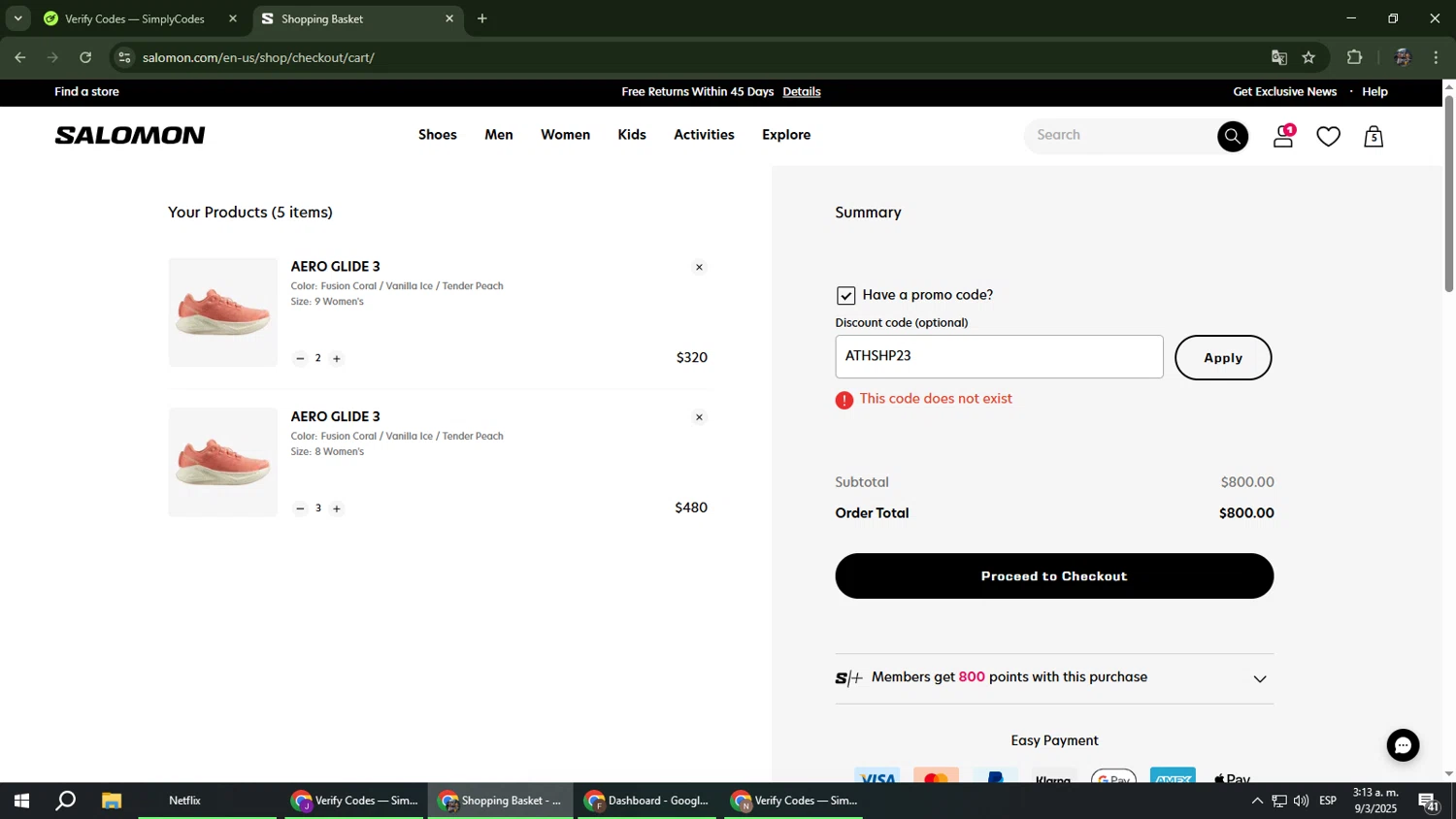Open the Men menu
Screen dimensions: 1456x819
tap(499, 135)
